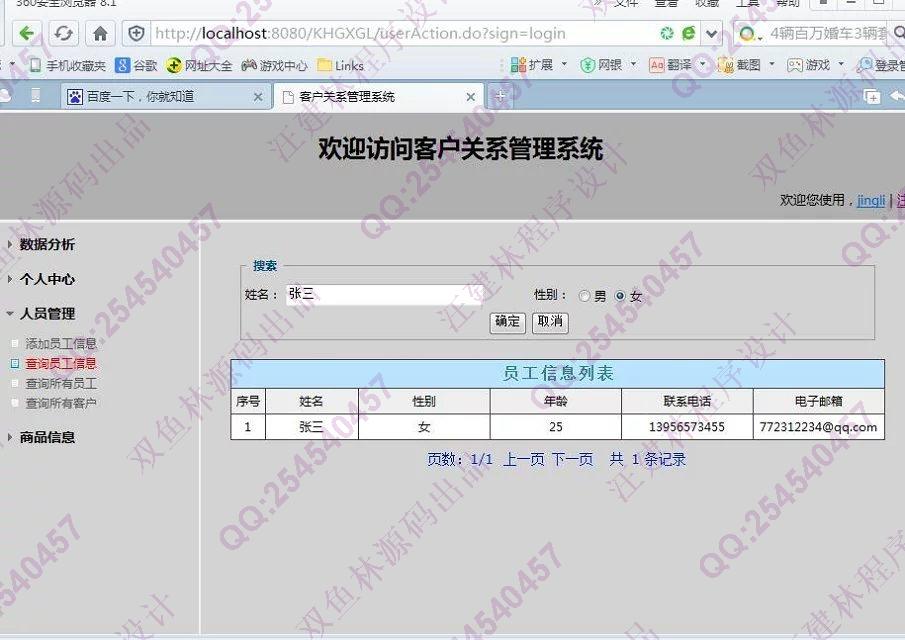The image size is (905, 640).
Task: Expand the 个人中心 menu section
Action: pos(47,279)
